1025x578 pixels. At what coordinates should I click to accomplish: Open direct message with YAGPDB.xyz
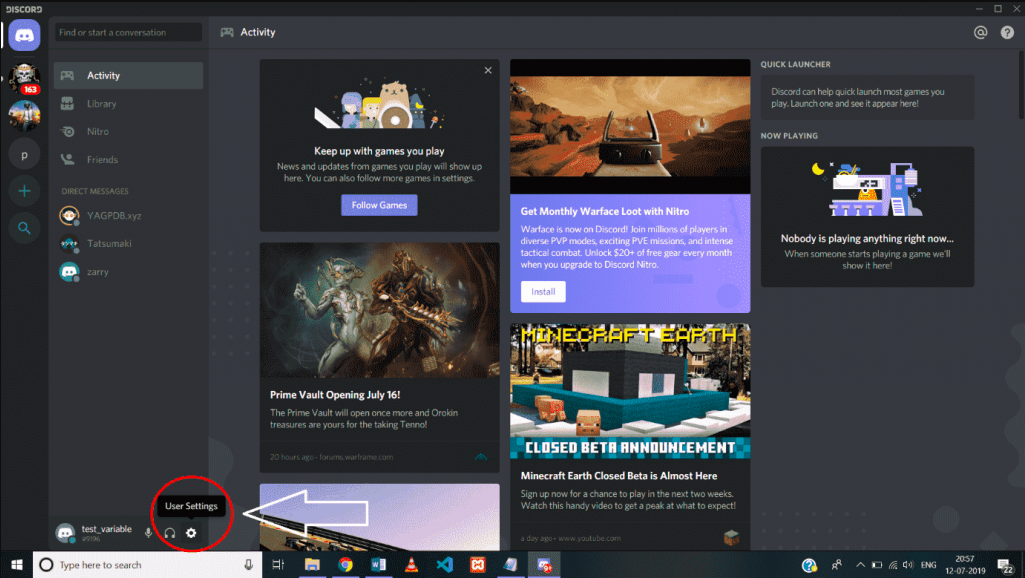[x=128, y=215]
